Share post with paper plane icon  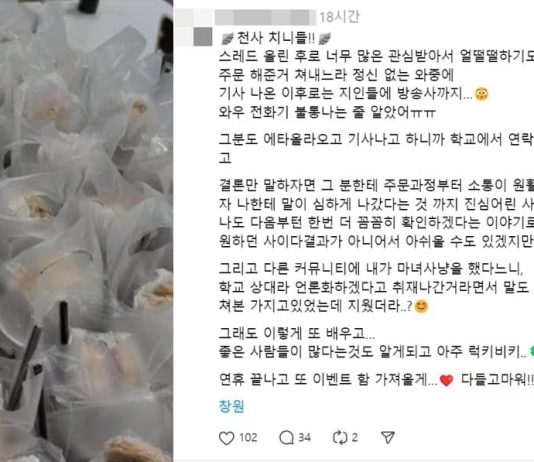(x=388, y=437)
